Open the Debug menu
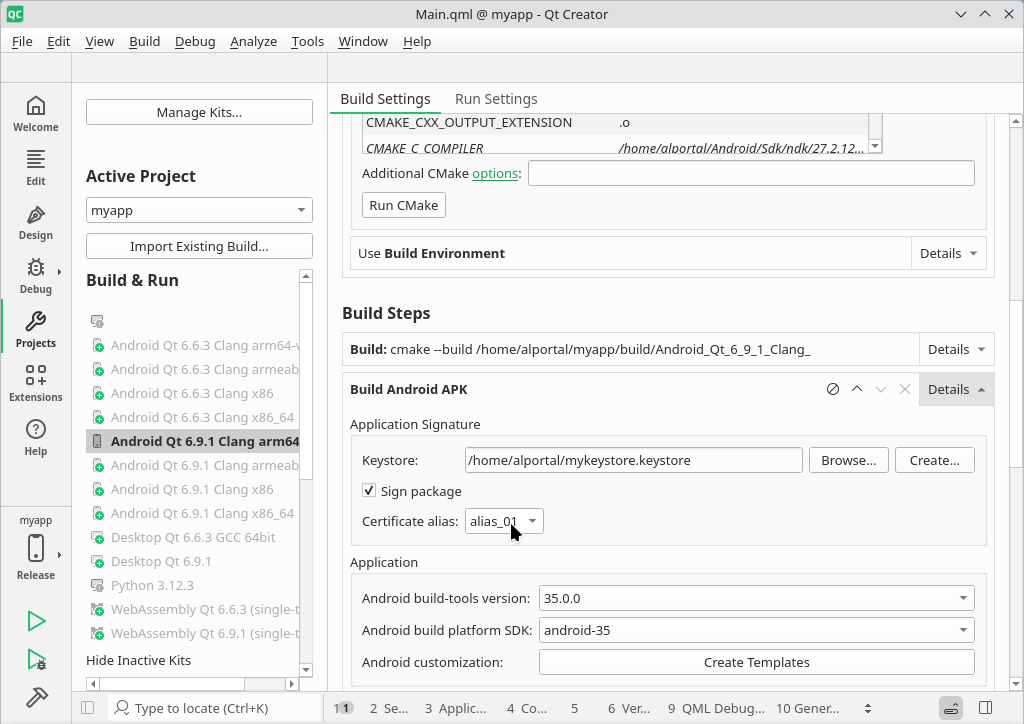The width and height of the screenshot is (1024, 724). (x=195, y=41)
